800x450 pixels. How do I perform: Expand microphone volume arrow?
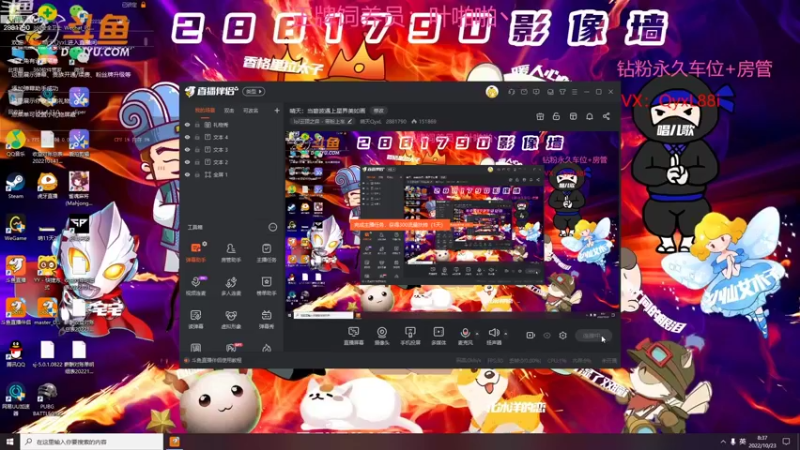[477, 334]
